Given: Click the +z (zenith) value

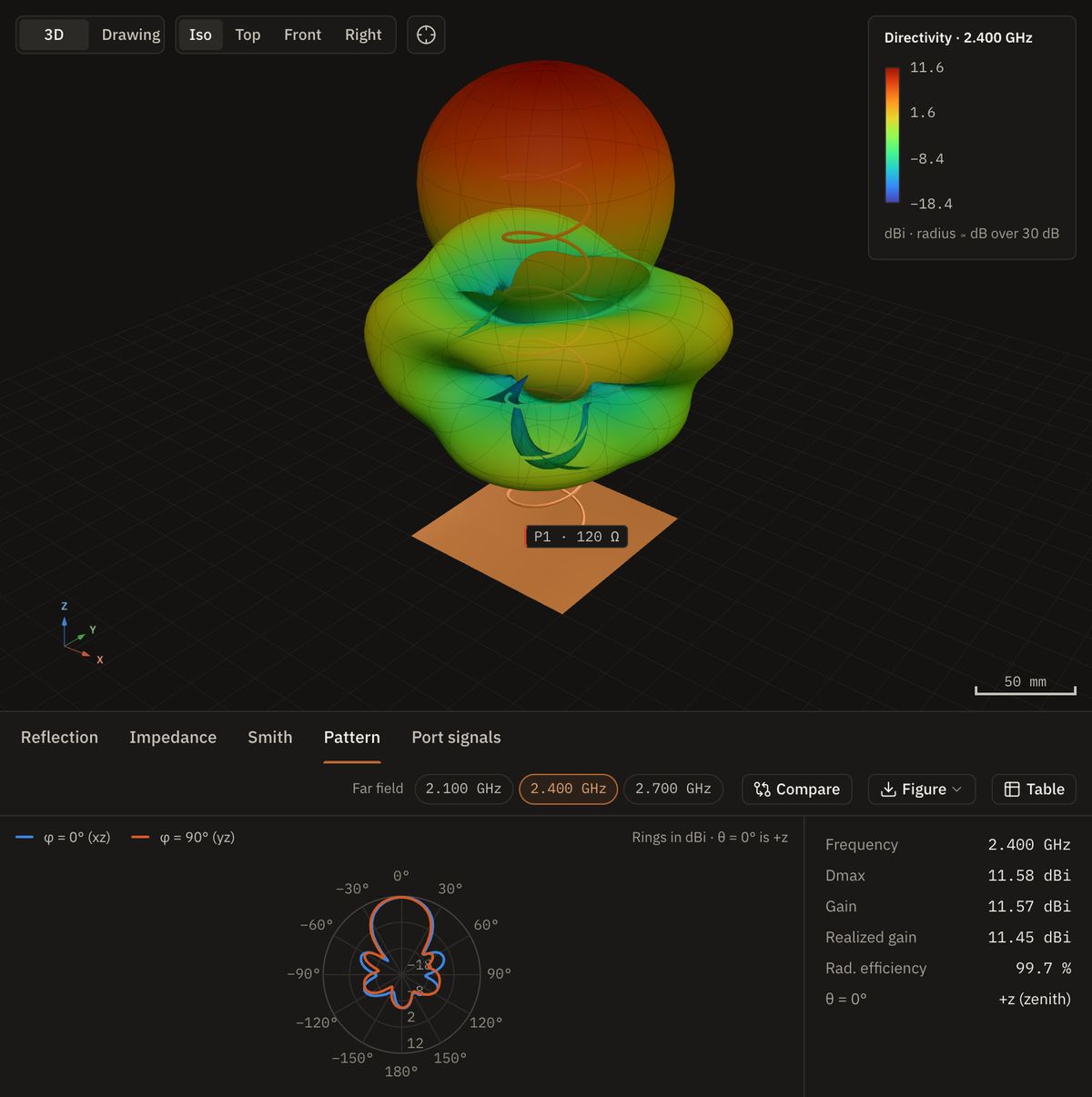Looking at the screenshot, I should click(x=1035, y=999).
